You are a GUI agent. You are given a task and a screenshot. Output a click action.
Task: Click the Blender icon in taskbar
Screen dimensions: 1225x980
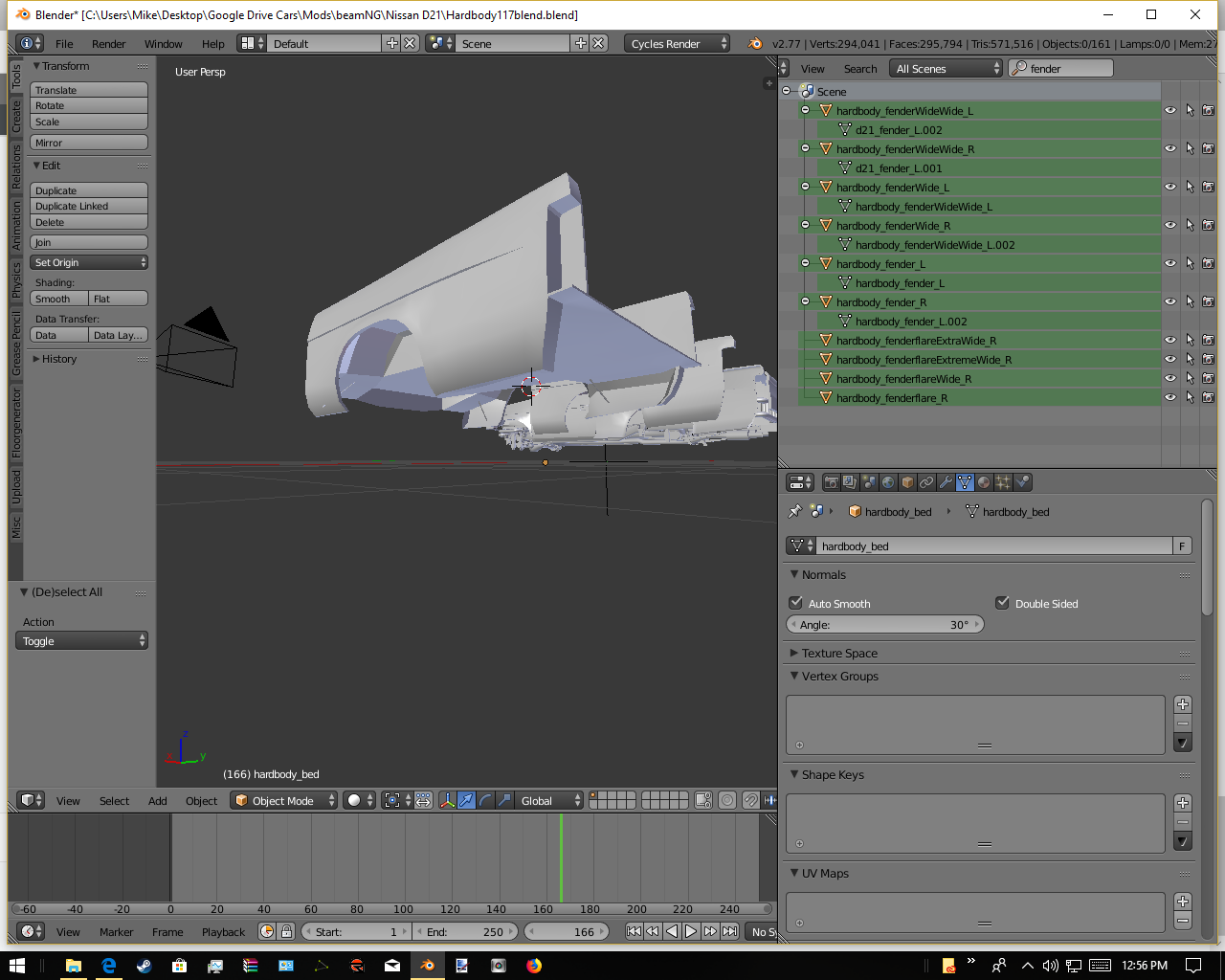(428, 966)
